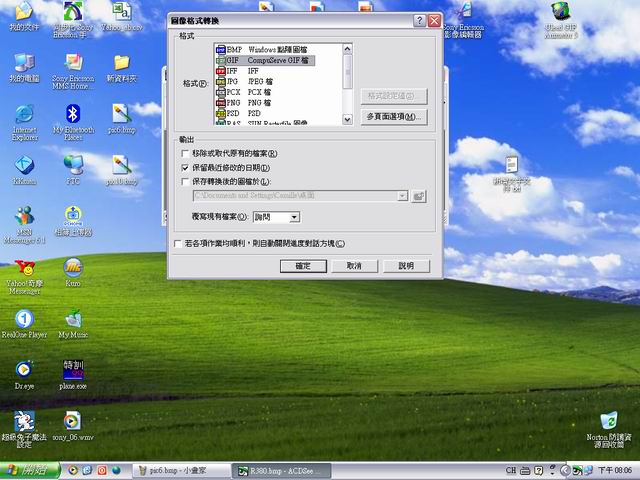640x480 pixels.
Task: Launch Yahoo! Messenger desktop shortcut
Action: pos(24,277)
